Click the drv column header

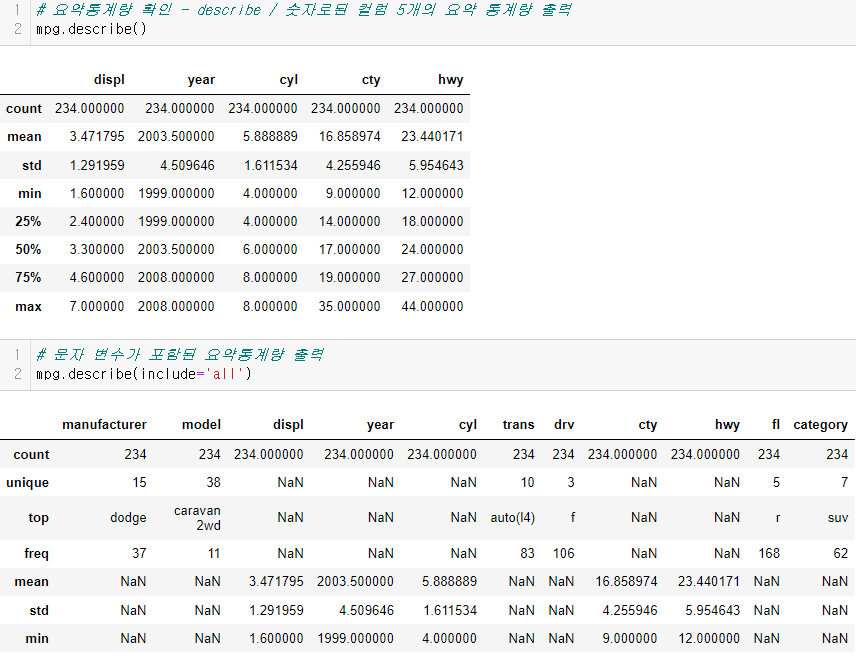pos(564,425)
